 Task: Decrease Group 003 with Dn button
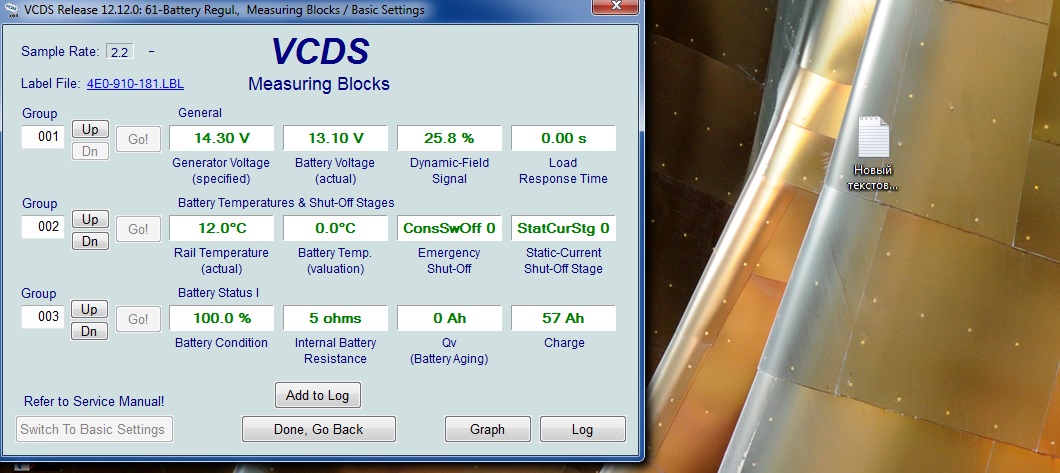click(90, 331)
